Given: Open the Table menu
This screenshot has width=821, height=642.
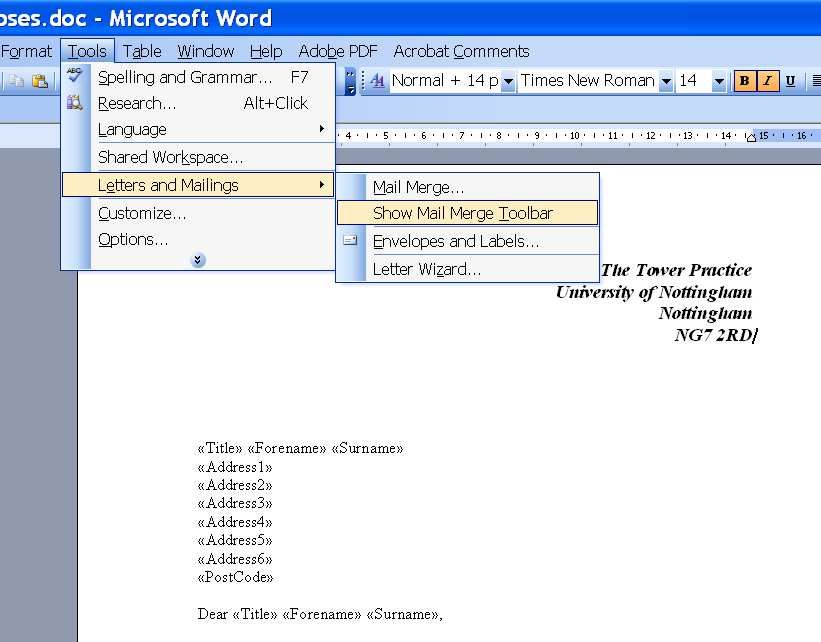Looking at the screenshot, I should (142, 51).
